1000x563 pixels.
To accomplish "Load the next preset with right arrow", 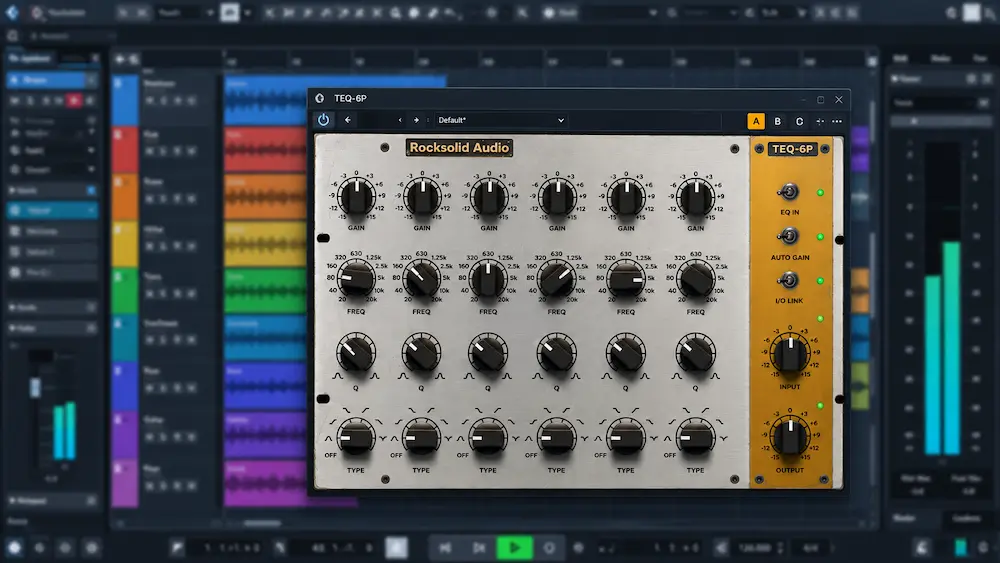I will point(416,120).
